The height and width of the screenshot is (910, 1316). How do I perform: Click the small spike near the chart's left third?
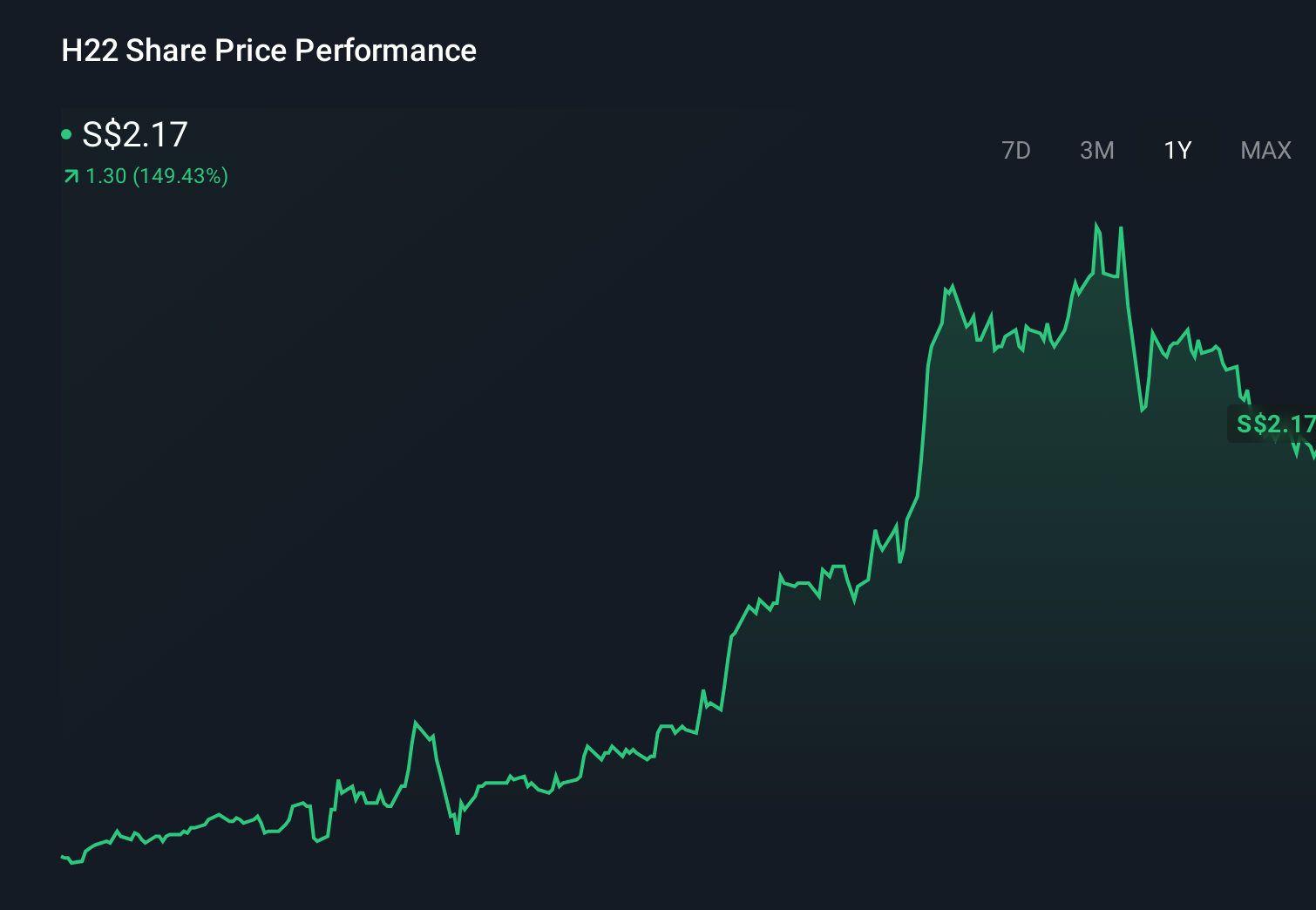(x=417, y=722)
